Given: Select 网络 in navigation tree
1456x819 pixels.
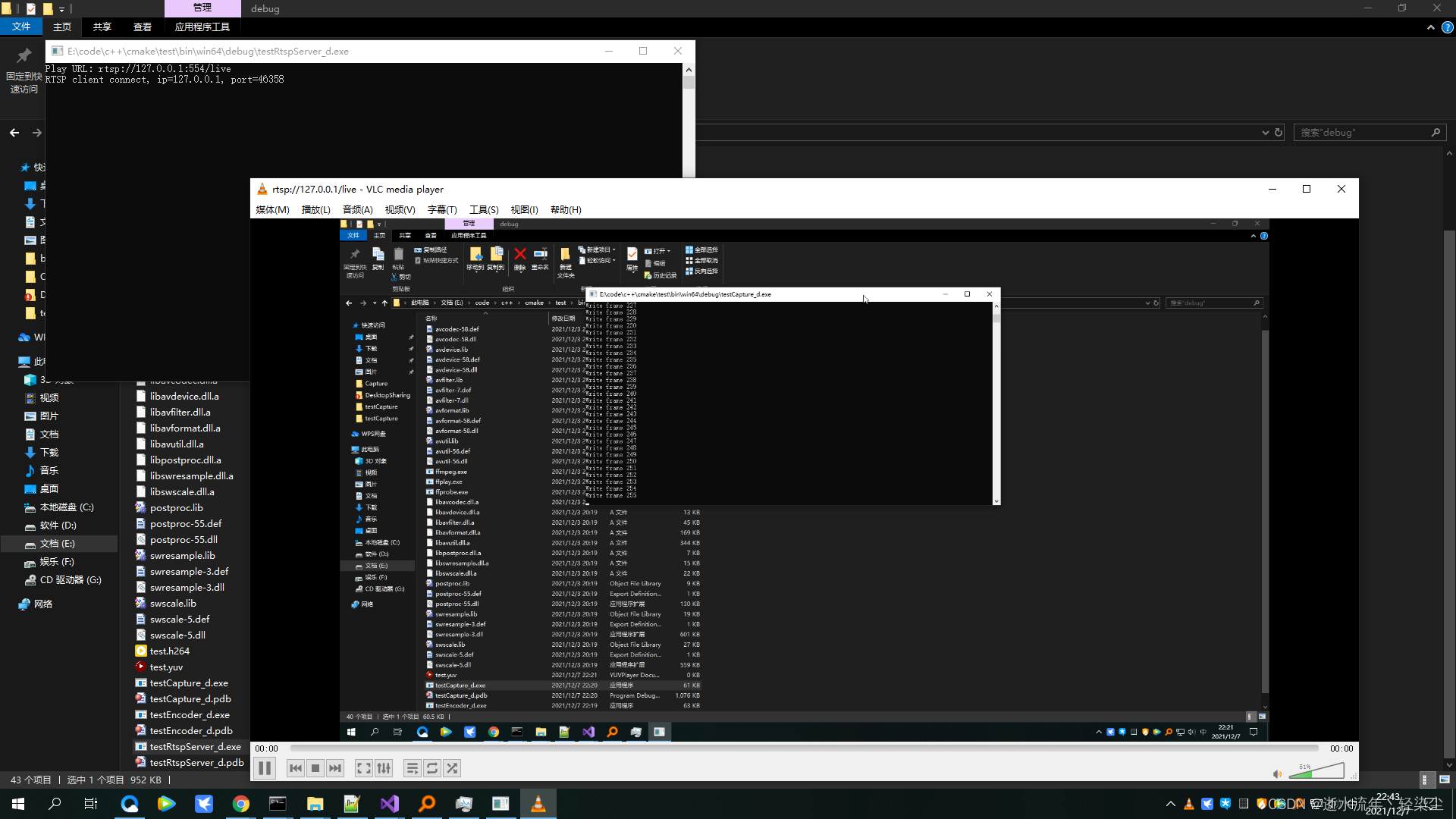Looking at the screenshot, I should pyautogui.click(x=43, y=604).
